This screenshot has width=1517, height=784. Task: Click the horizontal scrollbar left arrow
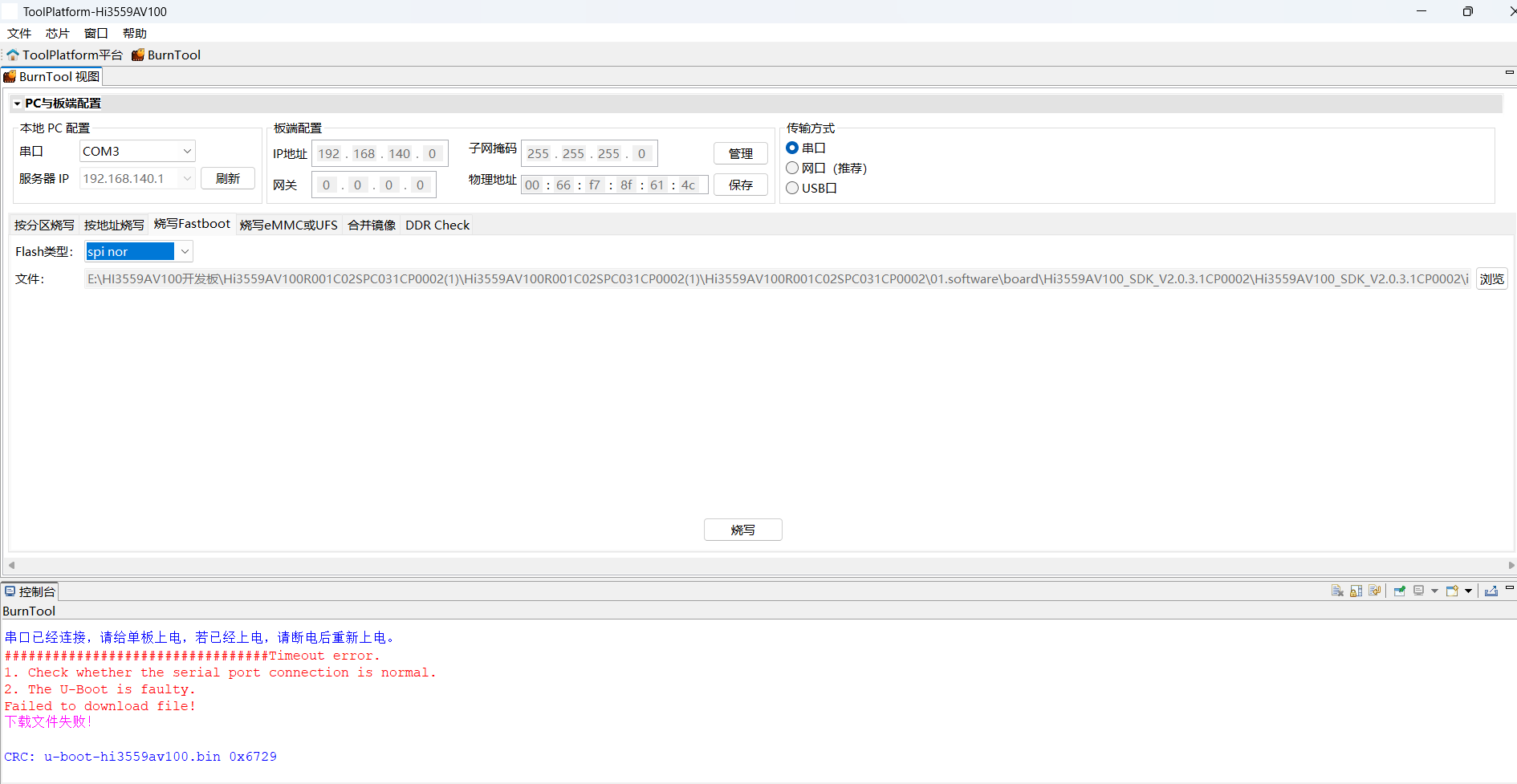click(11, 566)
